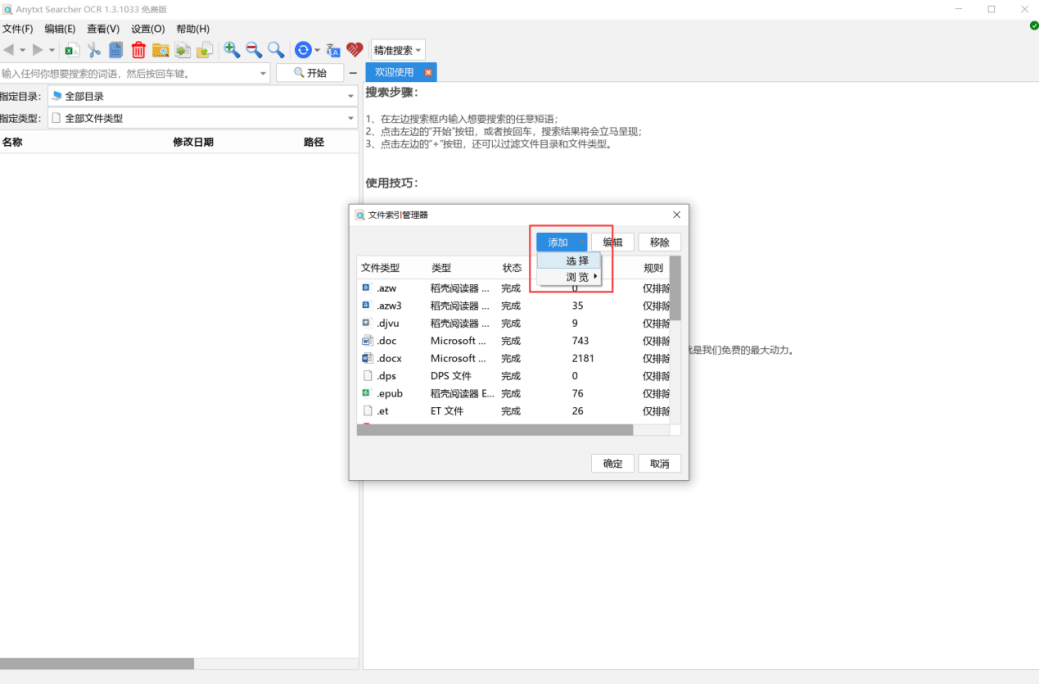
Task: Click the 文件类型 column header in dialog
Action: (380, 268)
